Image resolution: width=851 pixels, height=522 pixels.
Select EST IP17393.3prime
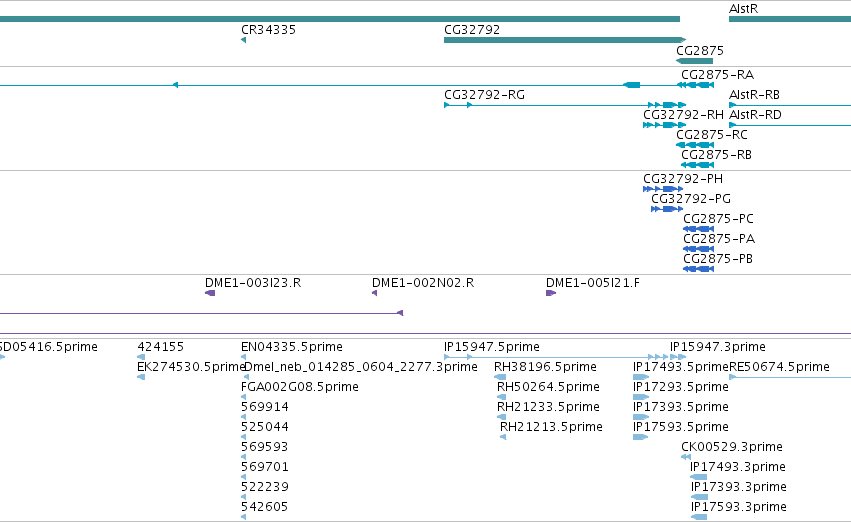tap(739, 488)
